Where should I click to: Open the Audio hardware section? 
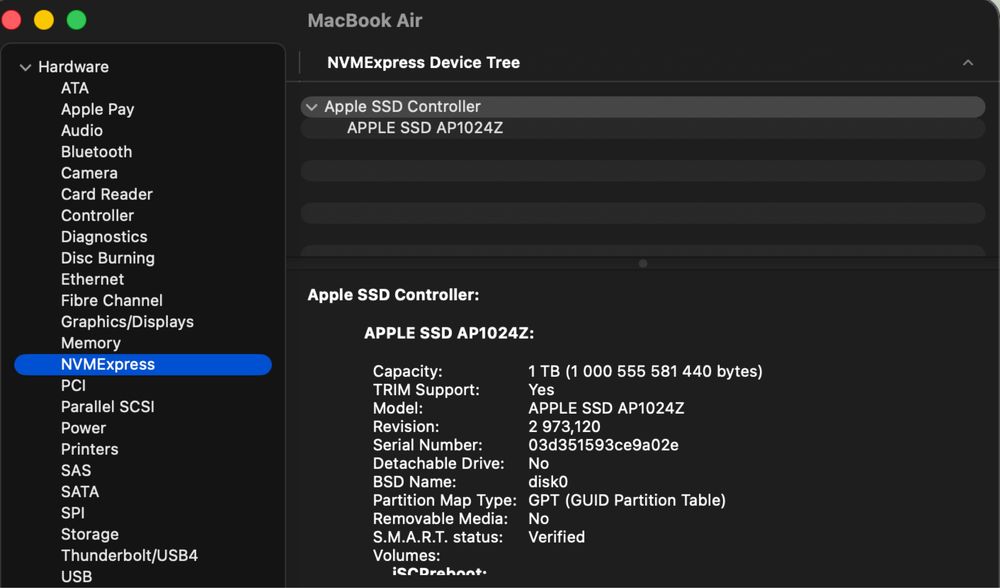click(x=82, y=130)
